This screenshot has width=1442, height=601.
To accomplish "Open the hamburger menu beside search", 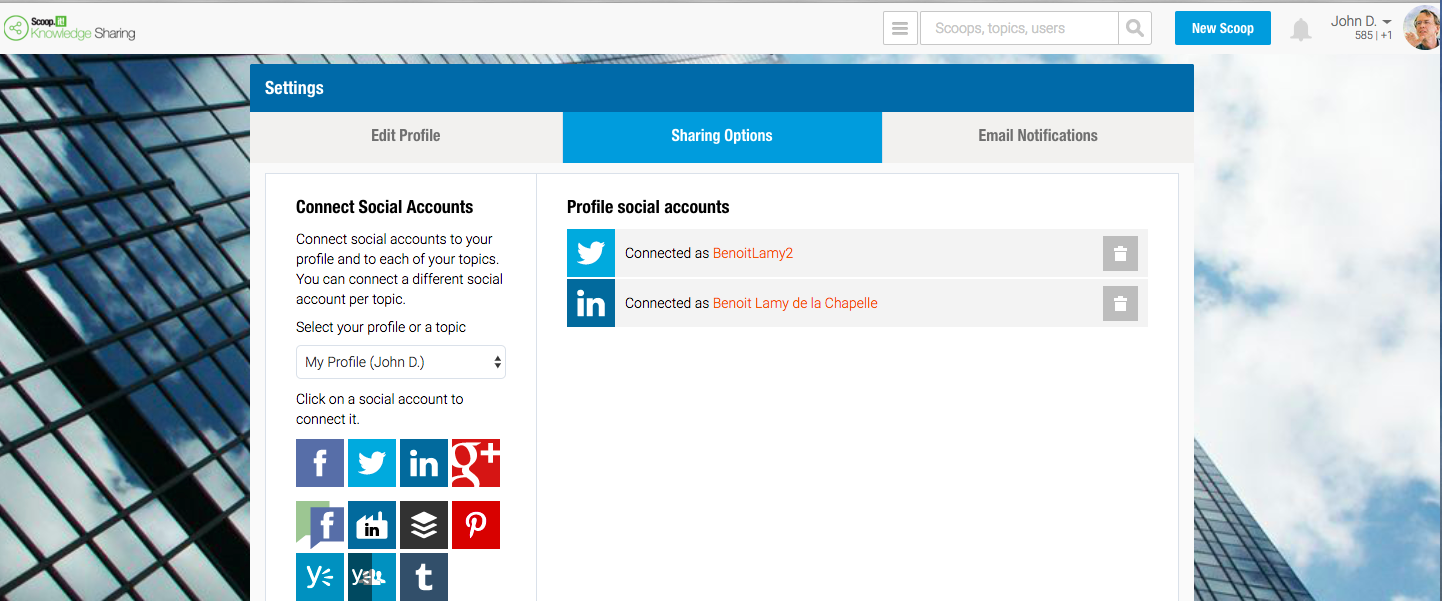I will tap(900, 28).
